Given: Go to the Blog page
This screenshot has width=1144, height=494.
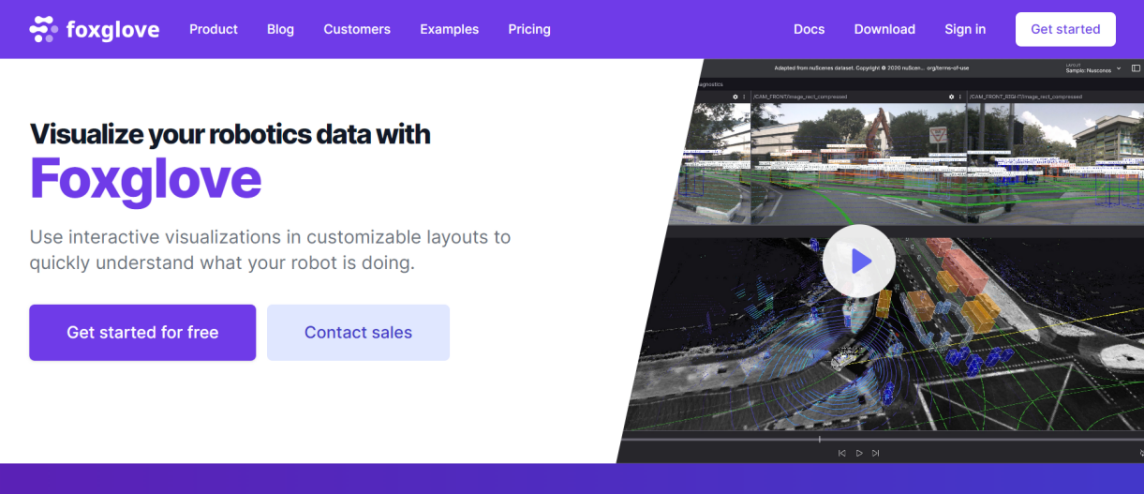Looking at the screenshot, I should 280,29.
